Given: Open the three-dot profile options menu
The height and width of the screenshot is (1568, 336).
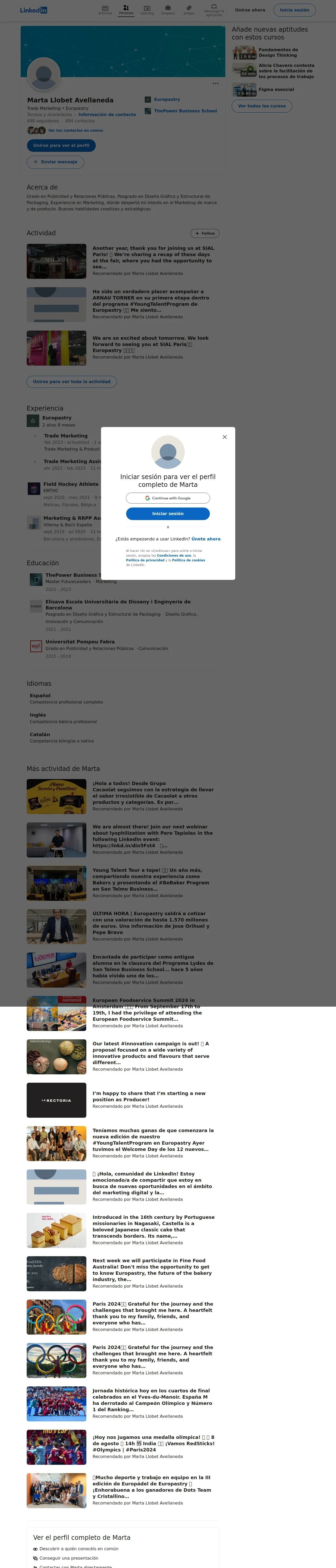Looking at the screenshot, I should coord(215,83).
